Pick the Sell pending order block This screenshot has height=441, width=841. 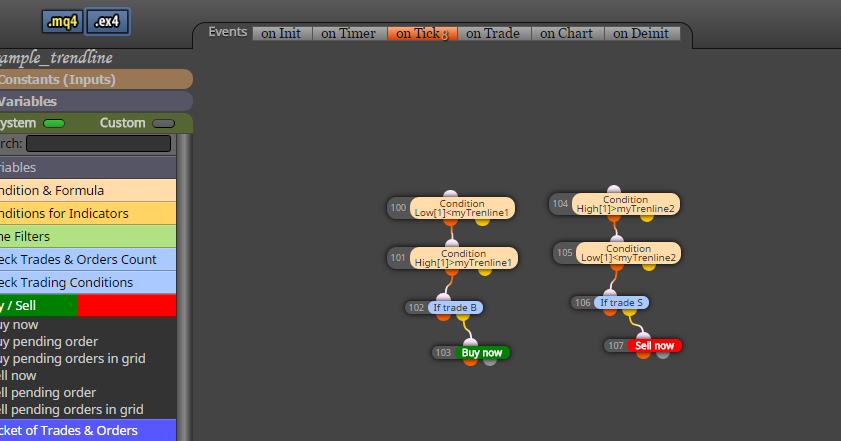click(48, 393)
